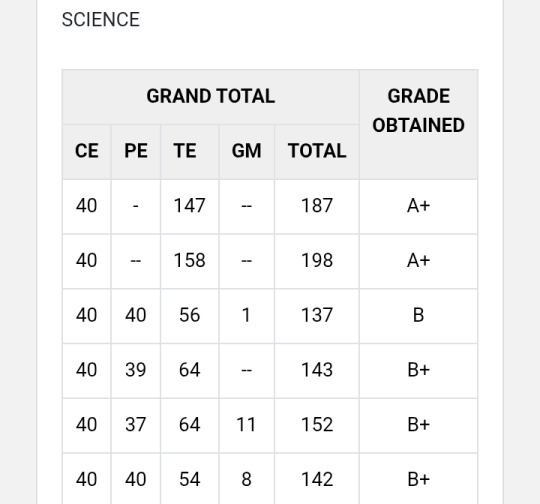The width and height of the screenshot is (540, 504).
Task: Select the TE value 158
Action: coord(189,261)
